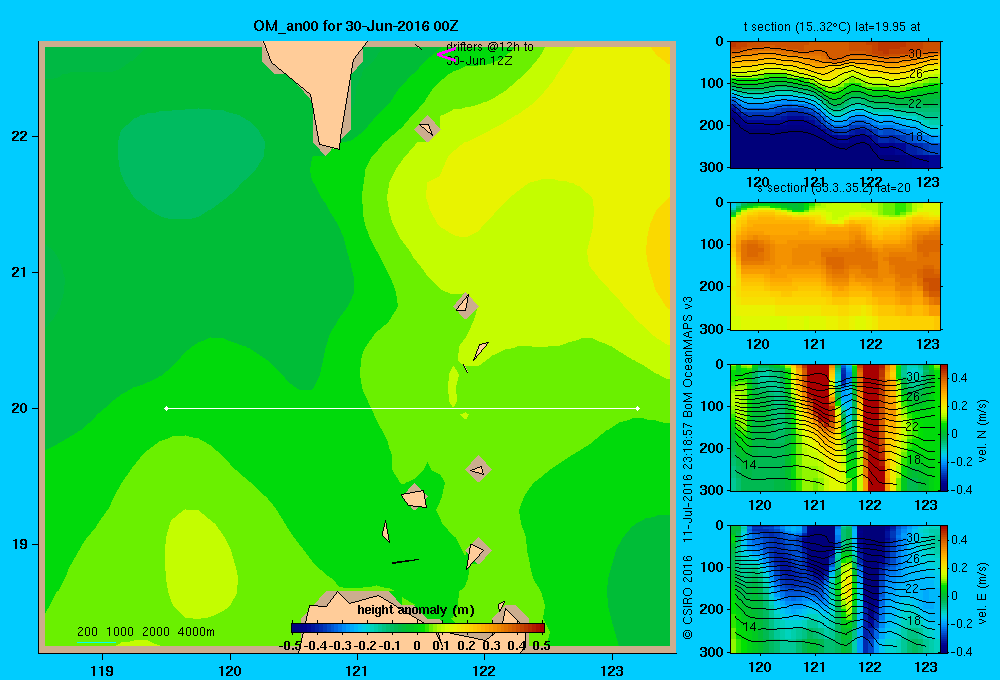Click the 0.5 label at the height scale's right end
The height and width of the screenshot is (680, 1000).
(x=541, y=646)
